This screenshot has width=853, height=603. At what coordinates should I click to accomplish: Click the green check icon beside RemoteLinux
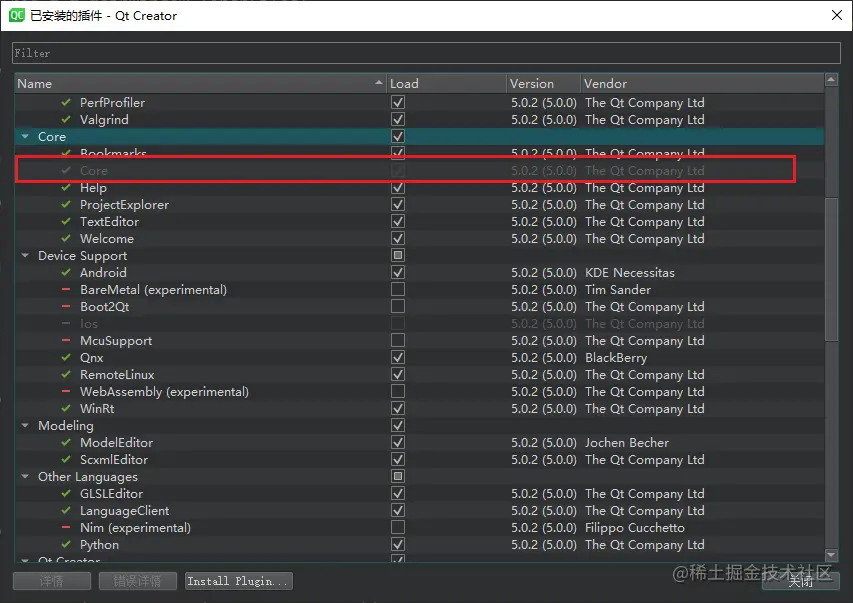pos(66,374)
